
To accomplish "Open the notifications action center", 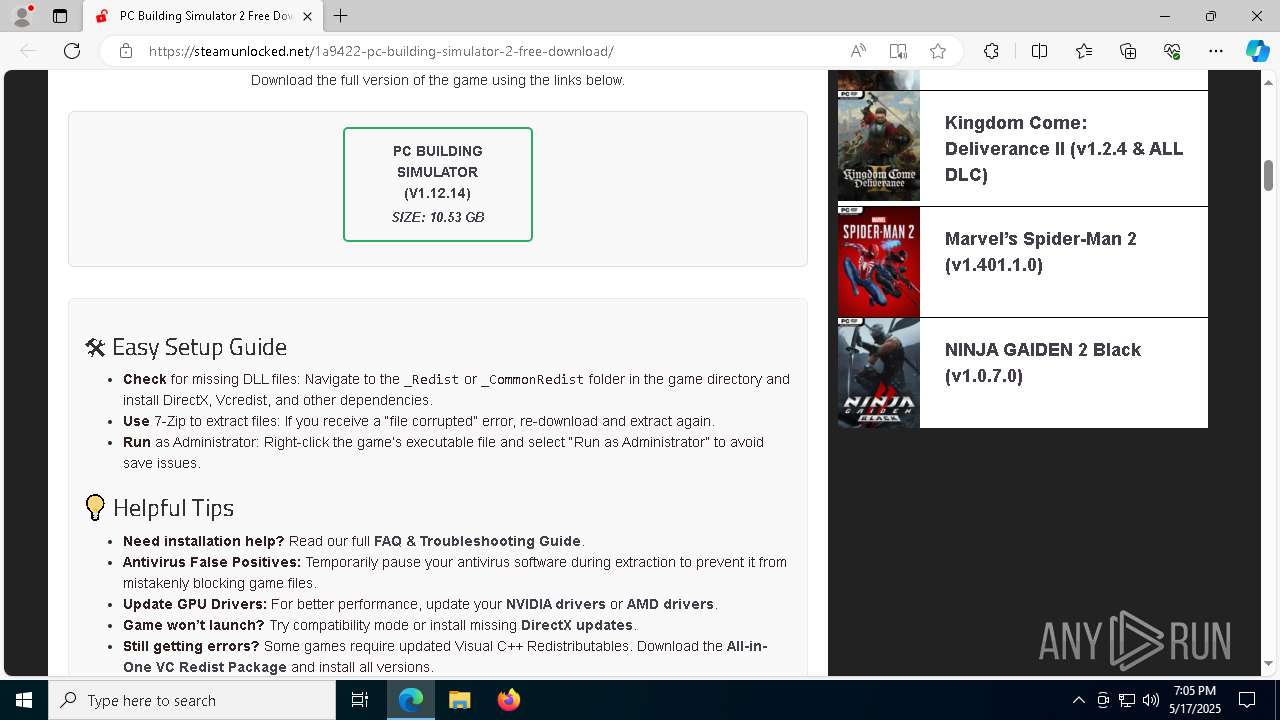I will pyautogui.click(x=1247, y=700).
